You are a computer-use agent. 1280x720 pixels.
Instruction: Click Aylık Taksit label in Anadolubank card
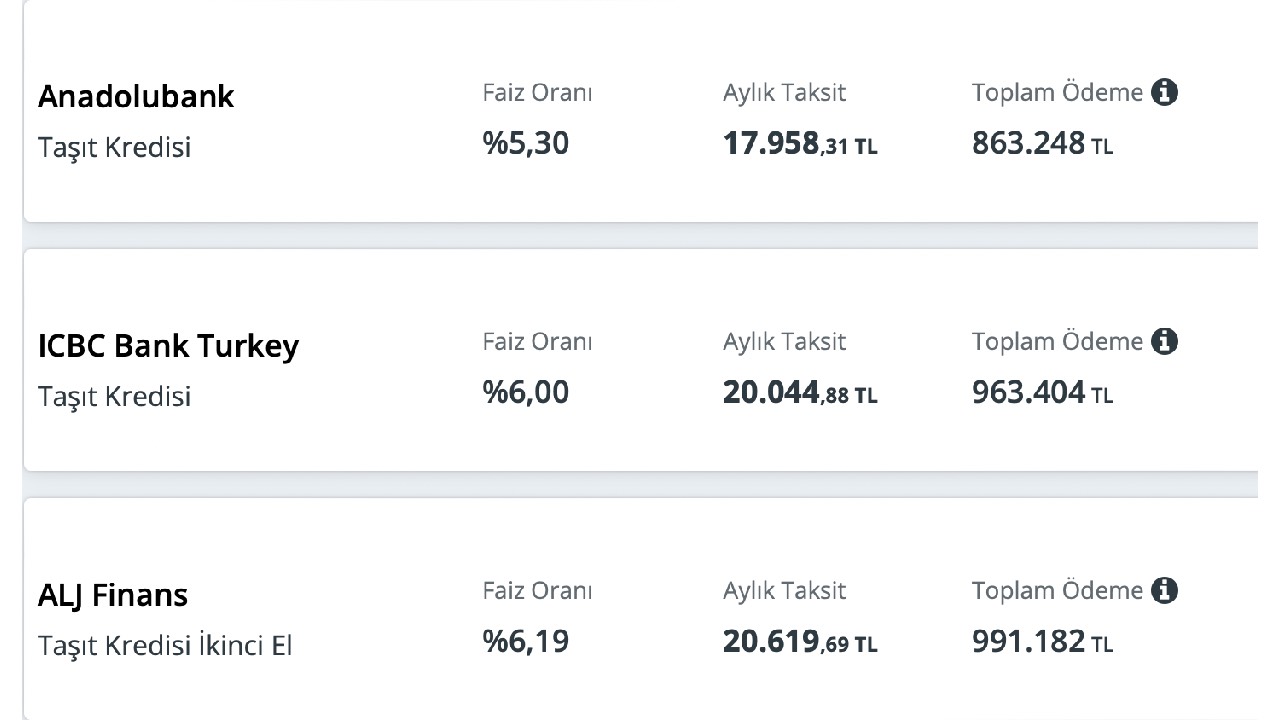(x=784, y=94)
